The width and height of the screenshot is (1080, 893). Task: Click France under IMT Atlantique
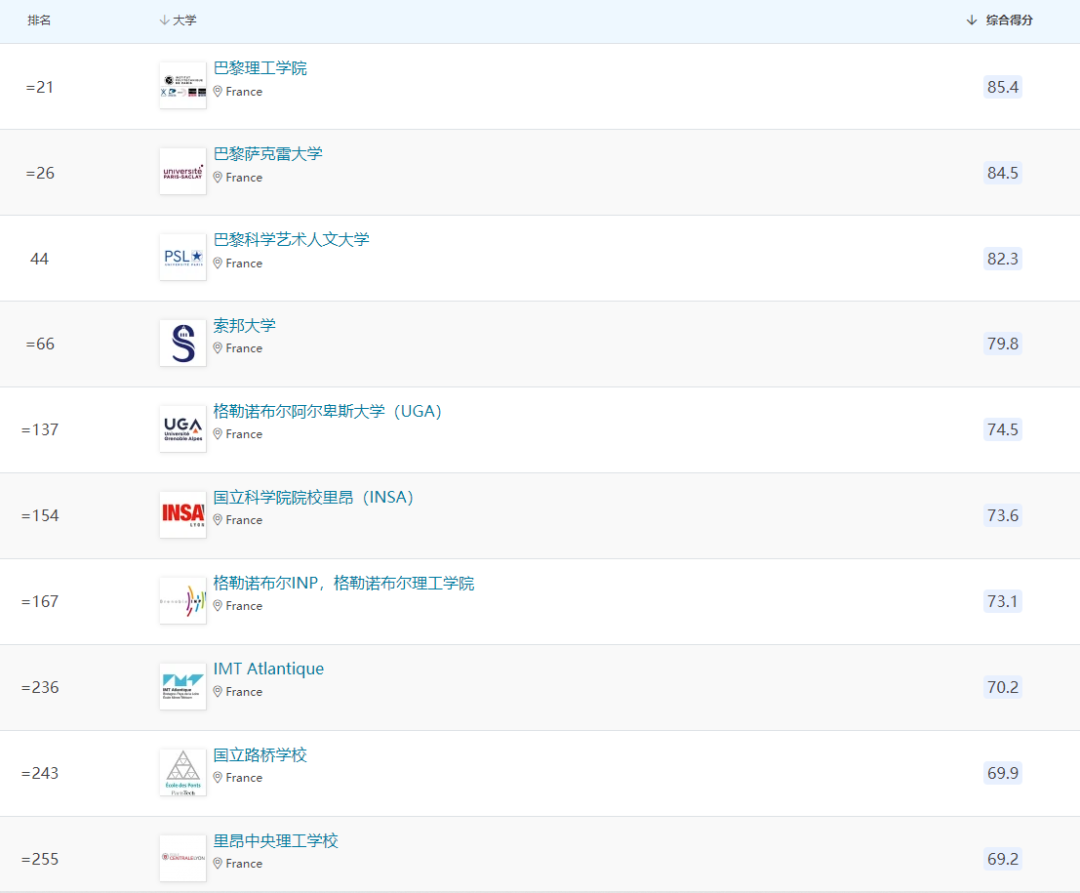point(244,692)
